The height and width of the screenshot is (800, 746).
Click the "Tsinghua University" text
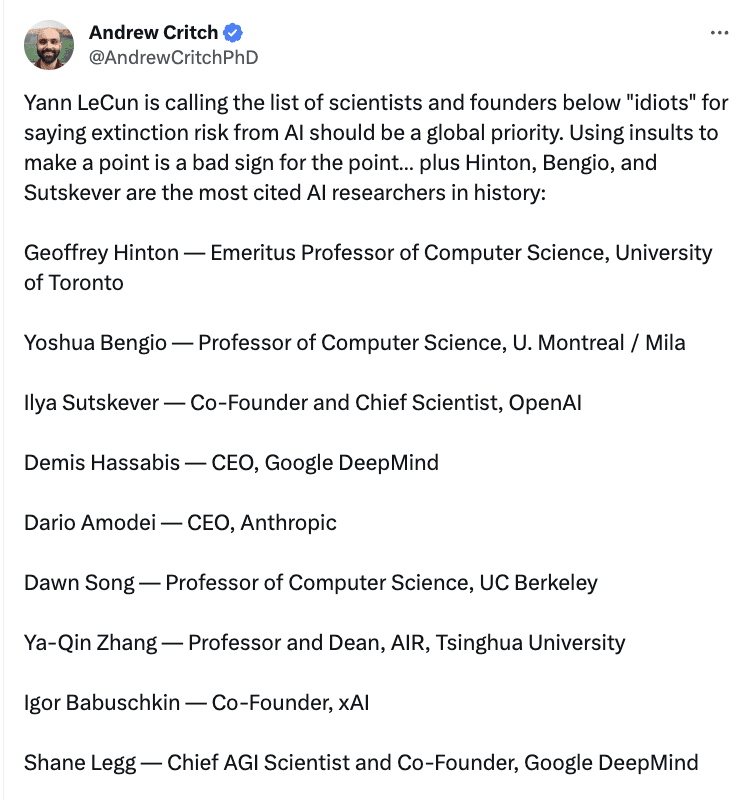point(530,643)
